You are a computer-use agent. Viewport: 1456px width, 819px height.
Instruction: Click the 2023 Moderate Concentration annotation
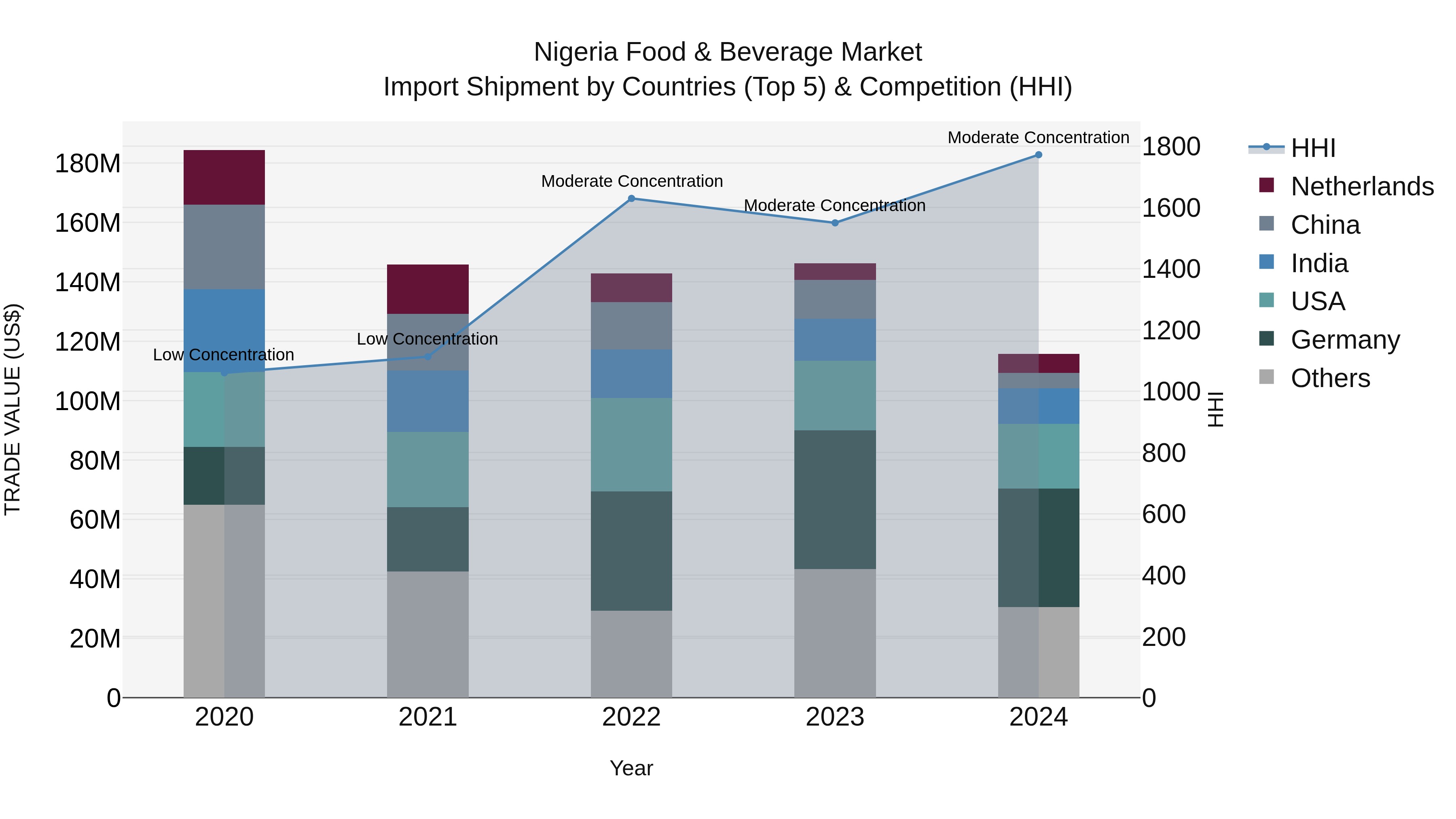[x=835, y=206]
